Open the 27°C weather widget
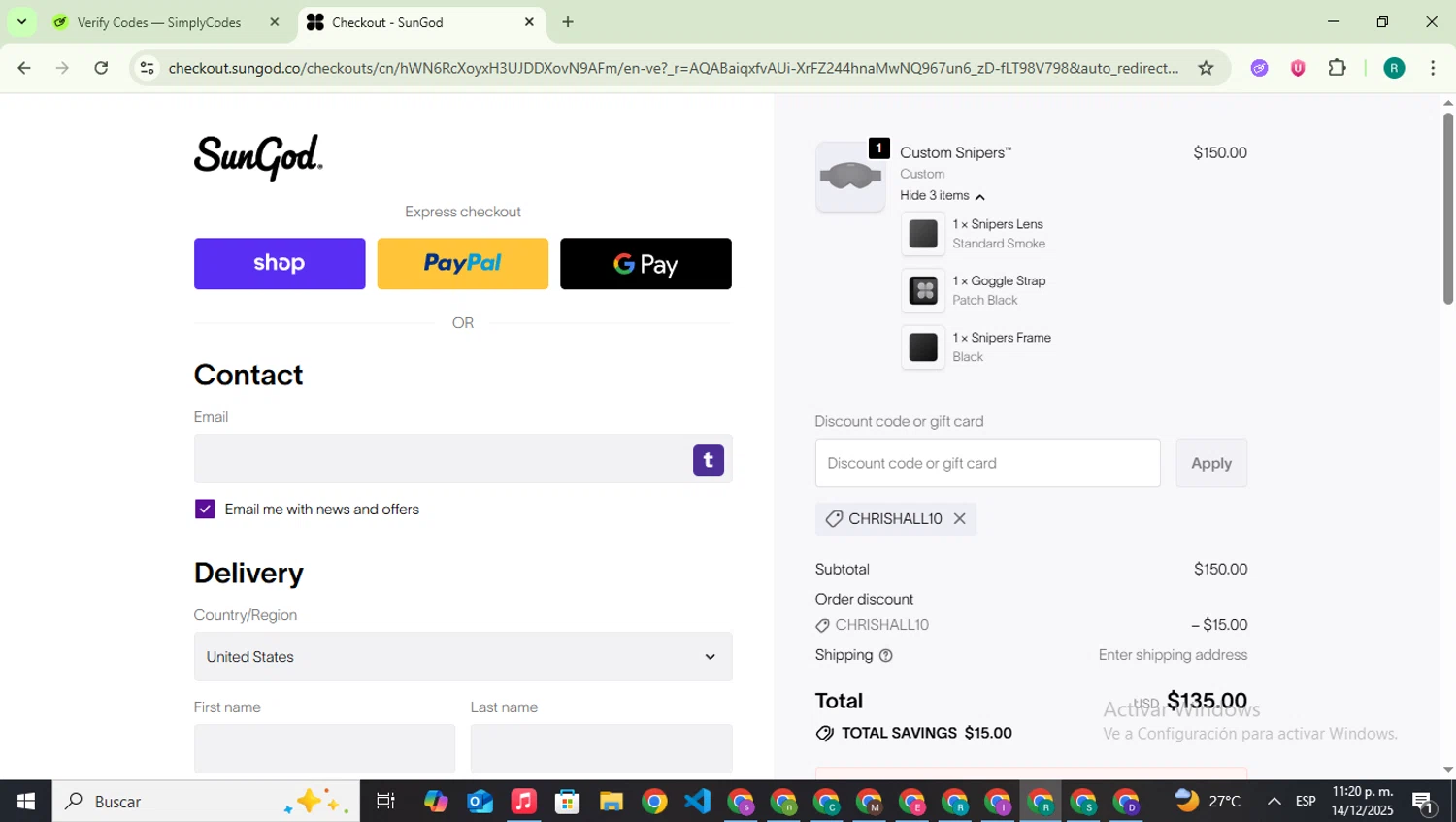 (x=1208, y=802)
